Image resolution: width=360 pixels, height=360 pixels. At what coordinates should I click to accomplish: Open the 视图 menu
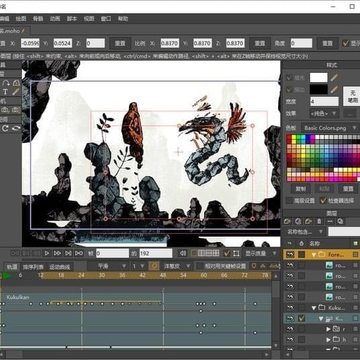pyautogui.click(x=89, y=19)
